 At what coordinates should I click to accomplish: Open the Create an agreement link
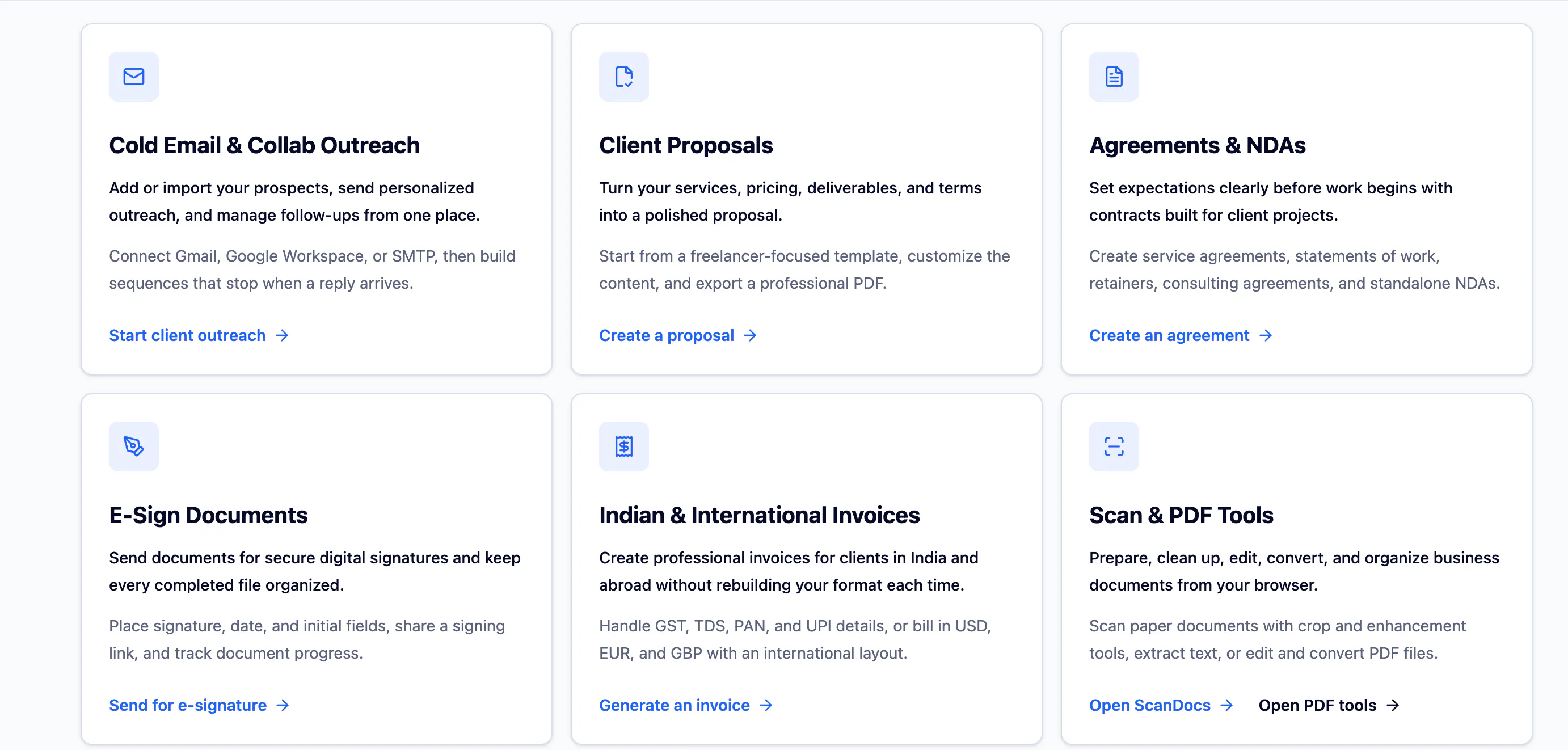(x=1181, y=335)
